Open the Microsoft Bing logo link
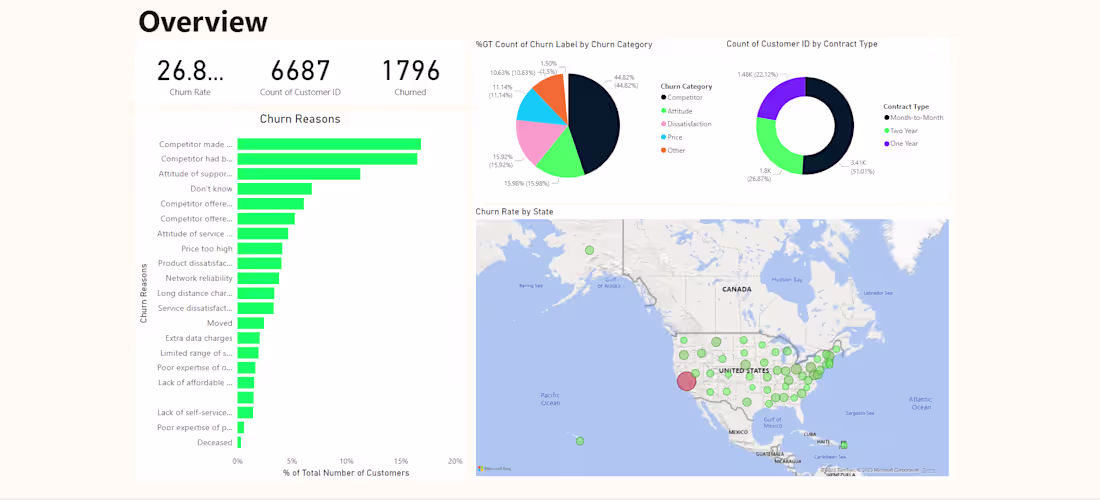 click(490, 468)
